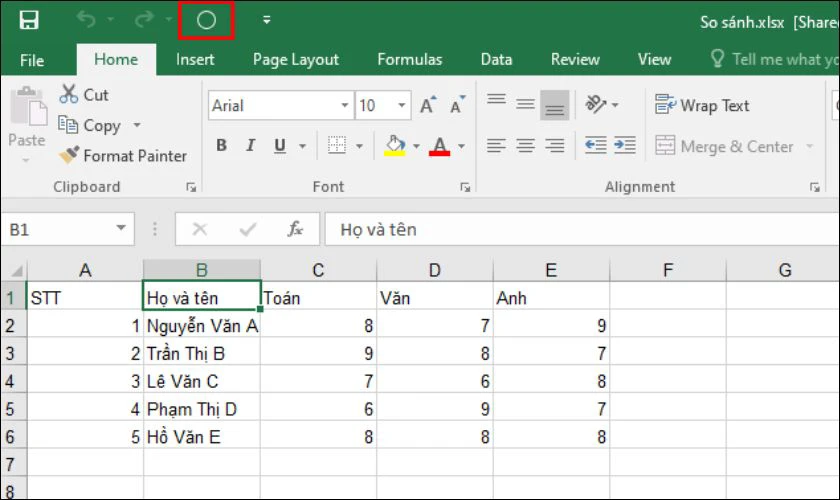The width and height of the screenshot is (840, 500).
Task: Expand the Underline style arrow
Action: [303, 146]
